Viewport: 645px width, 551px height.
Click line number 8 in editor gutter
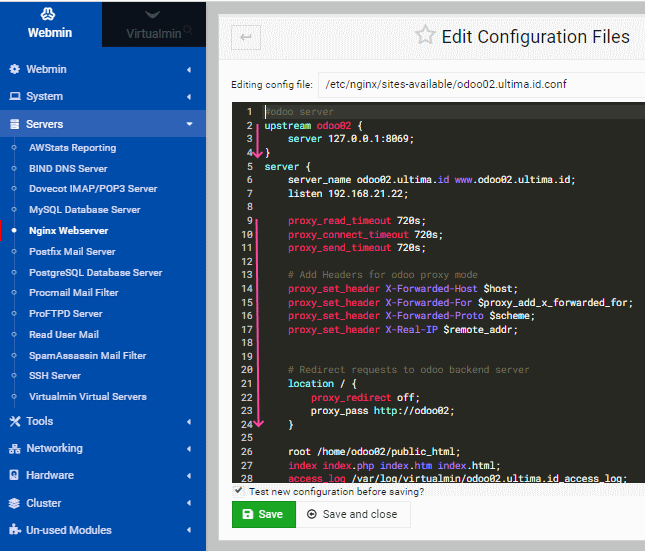[250, 207]
